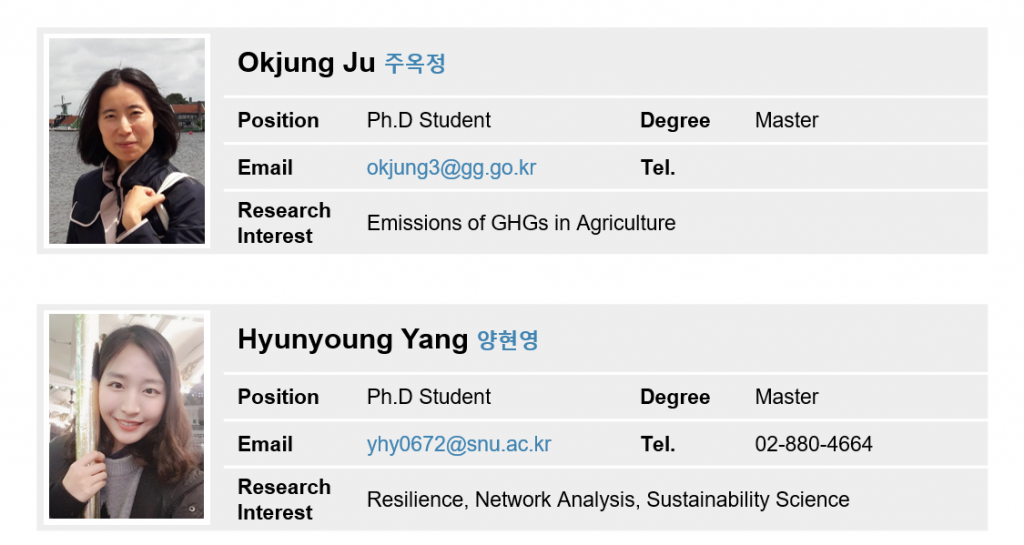Click Okjung Ju's profile photo
Image resolution: width=1024 pixels, height=545 pixels.
tap(127, 141)
